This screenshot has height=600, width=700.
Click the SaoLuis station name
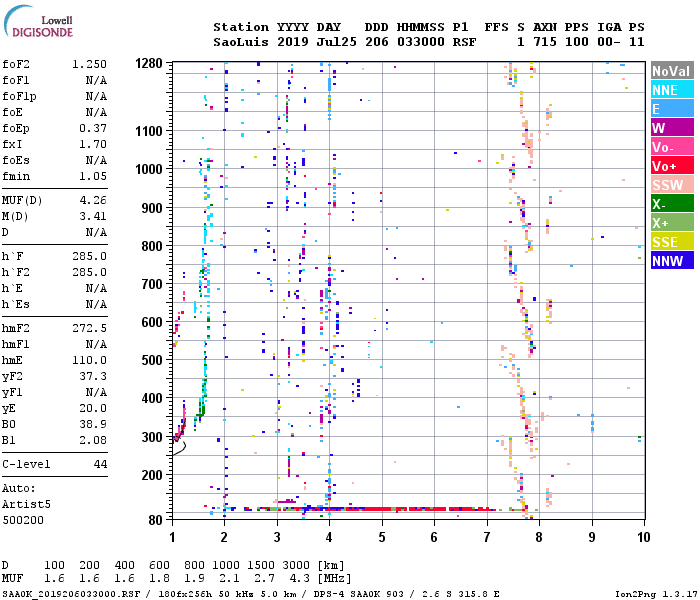[241, 42]
